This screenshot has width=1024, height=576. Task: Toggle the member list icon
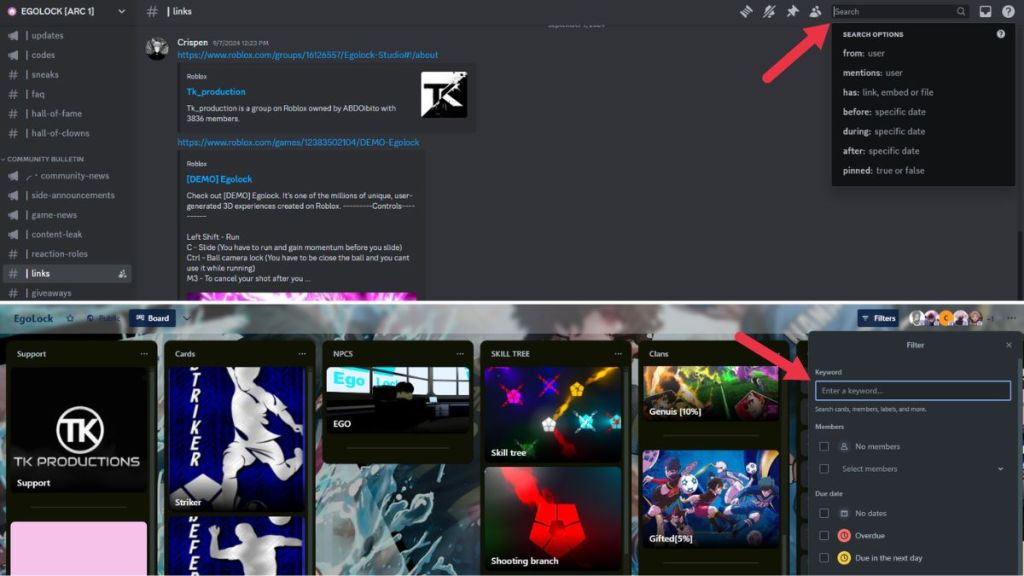815,12
